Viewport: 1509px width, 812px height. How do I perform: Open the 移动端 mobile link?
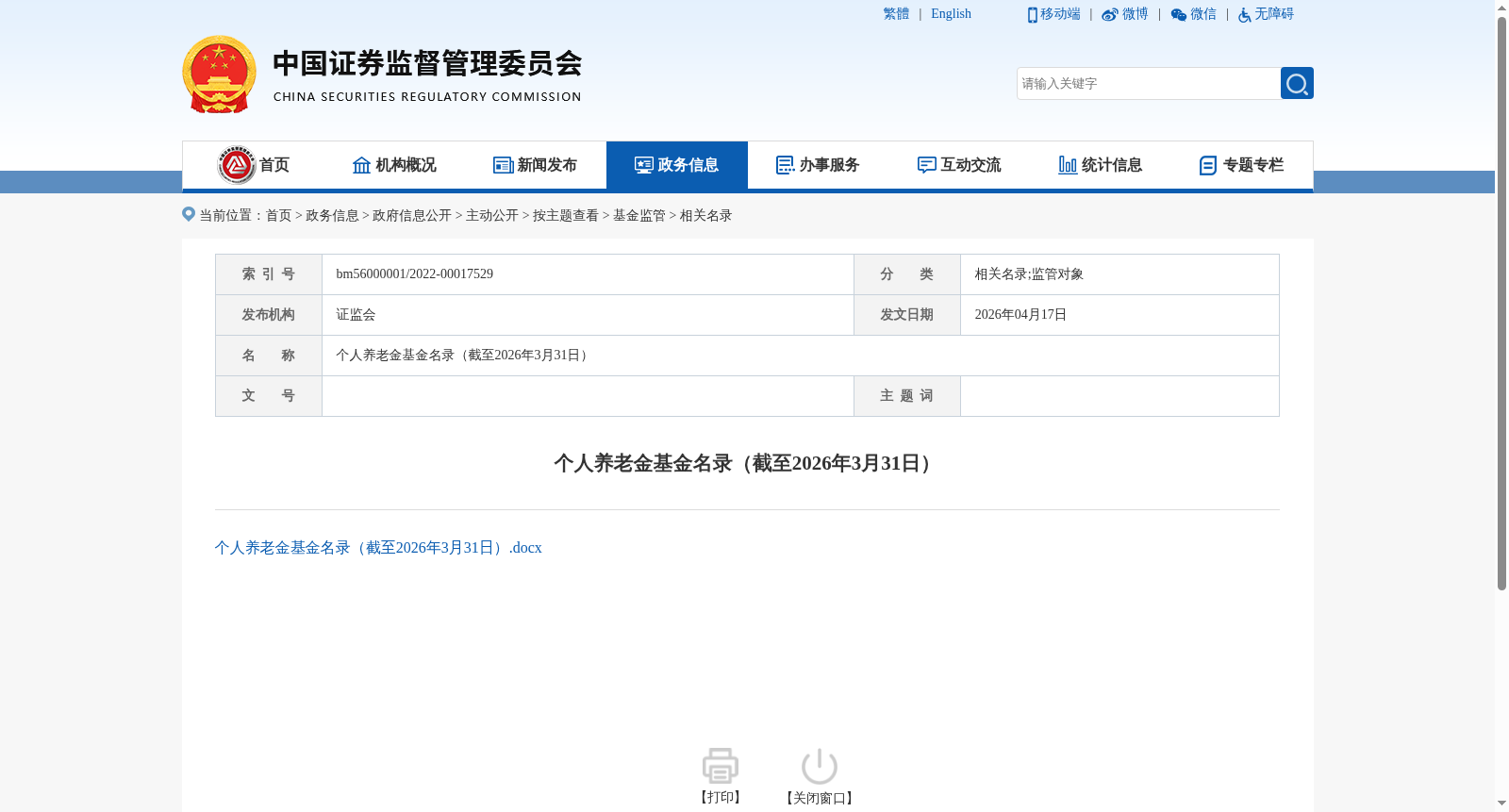pos(1060,14)
